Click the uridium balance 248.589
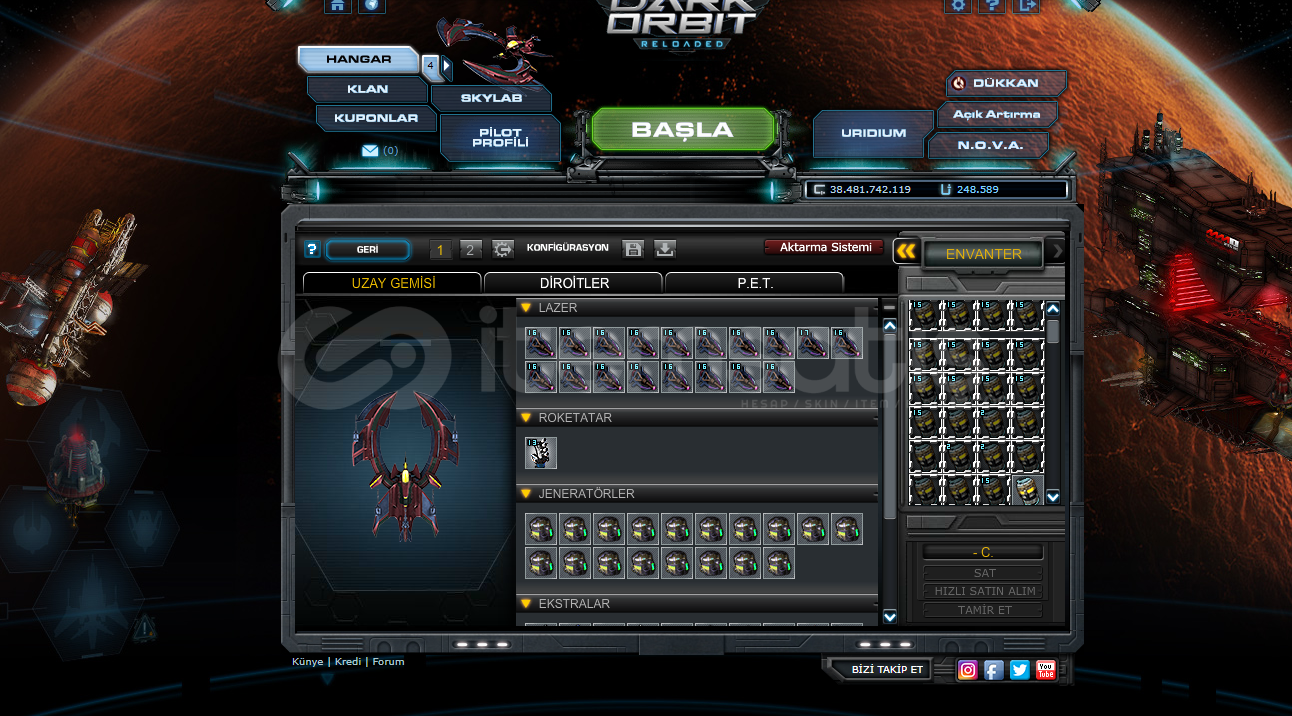Image resolution: width=1292 pixels, height=716 pixels. [x=977, y=189]
